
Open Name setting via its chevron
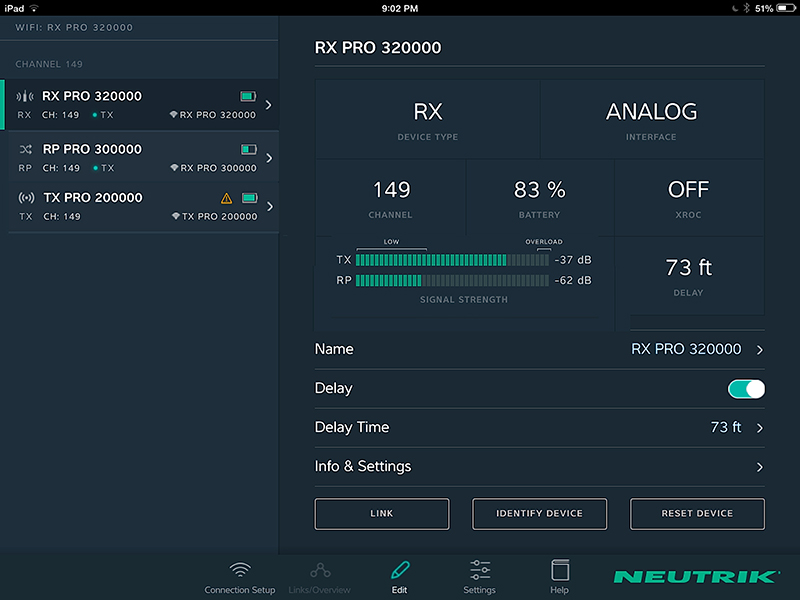[x=760, y=349]
